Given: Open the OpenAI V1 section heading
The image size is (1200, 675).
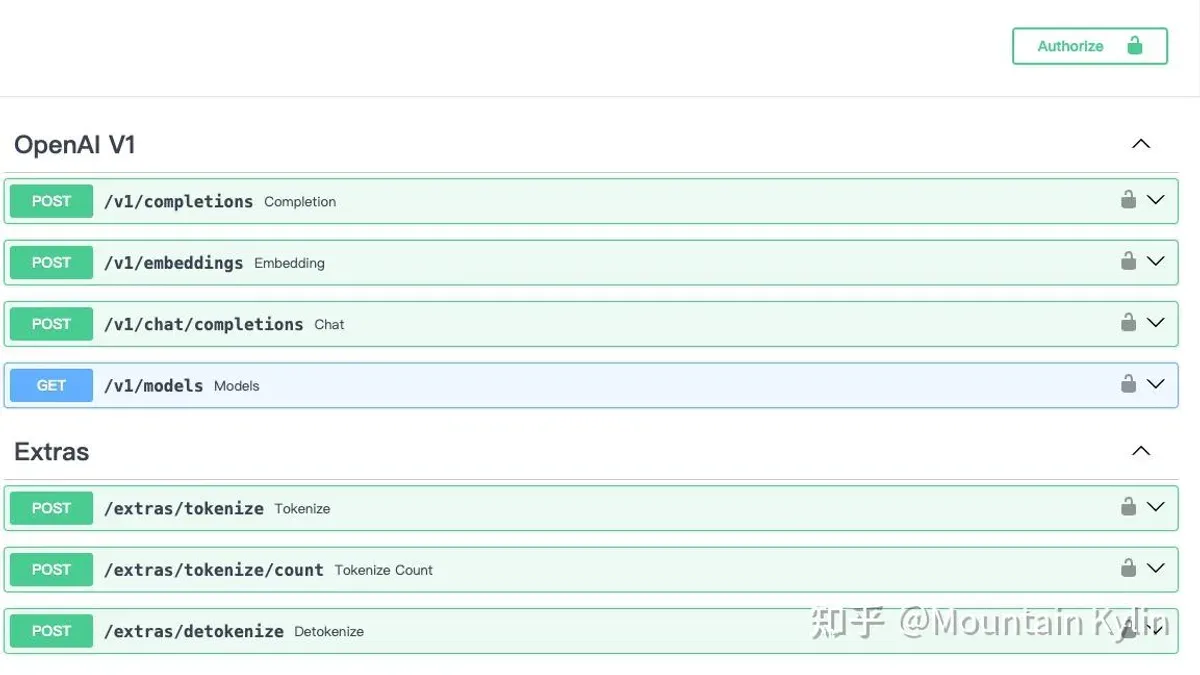Looking at the screenshot, I should point(75,145).
